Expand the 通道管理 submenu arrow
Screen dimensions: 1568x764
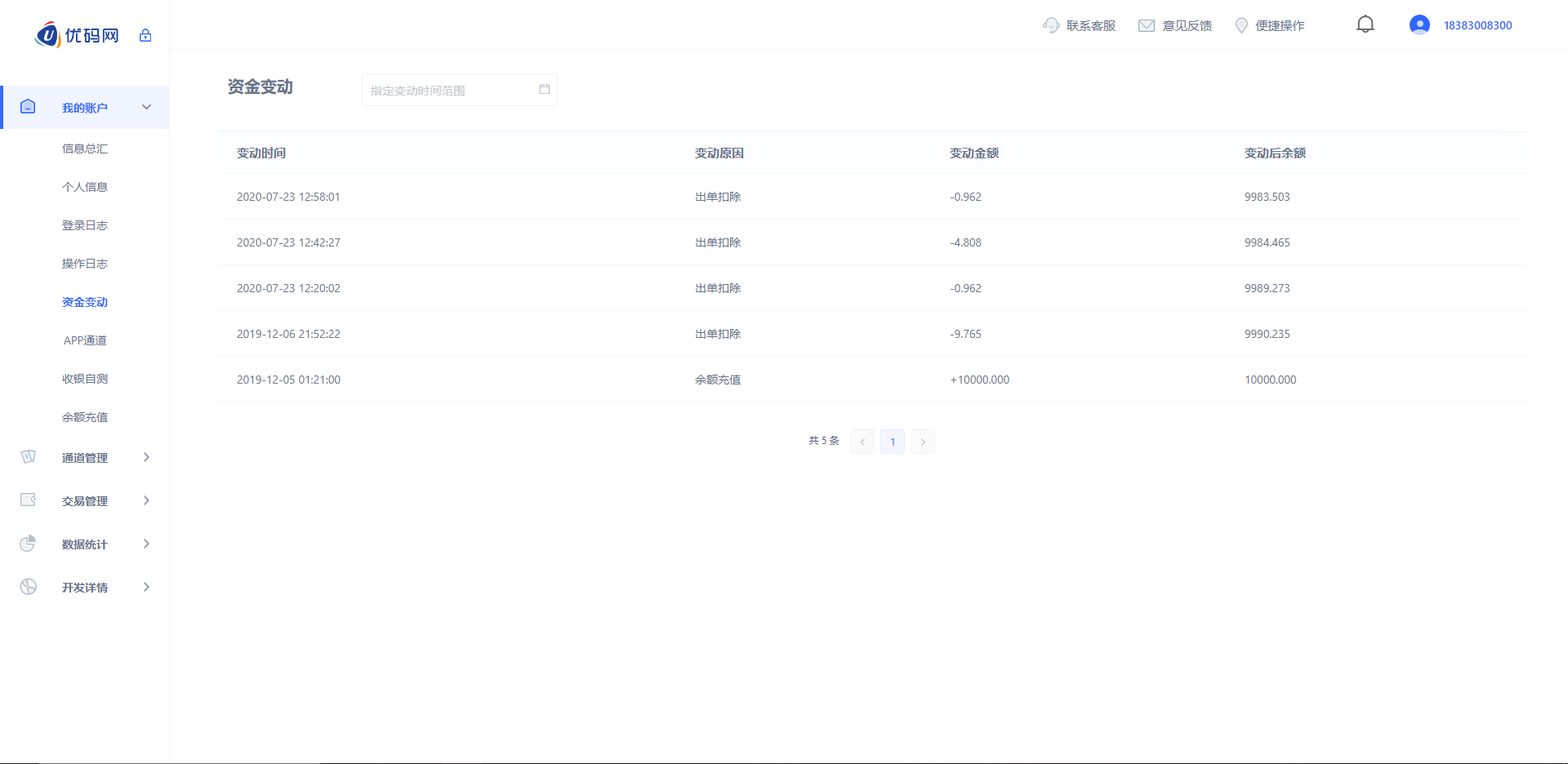coord(147,457)
